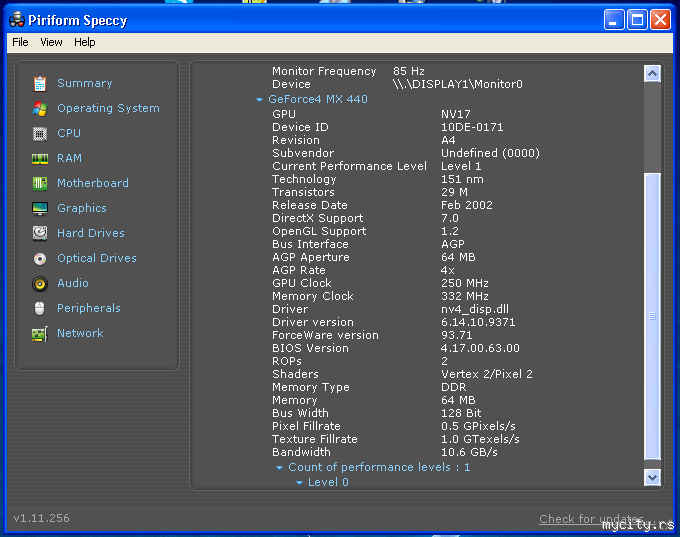Click the Device ID value 10DE-0171
The width and height of the screenshot is (680, 537).
coord(472,128)
